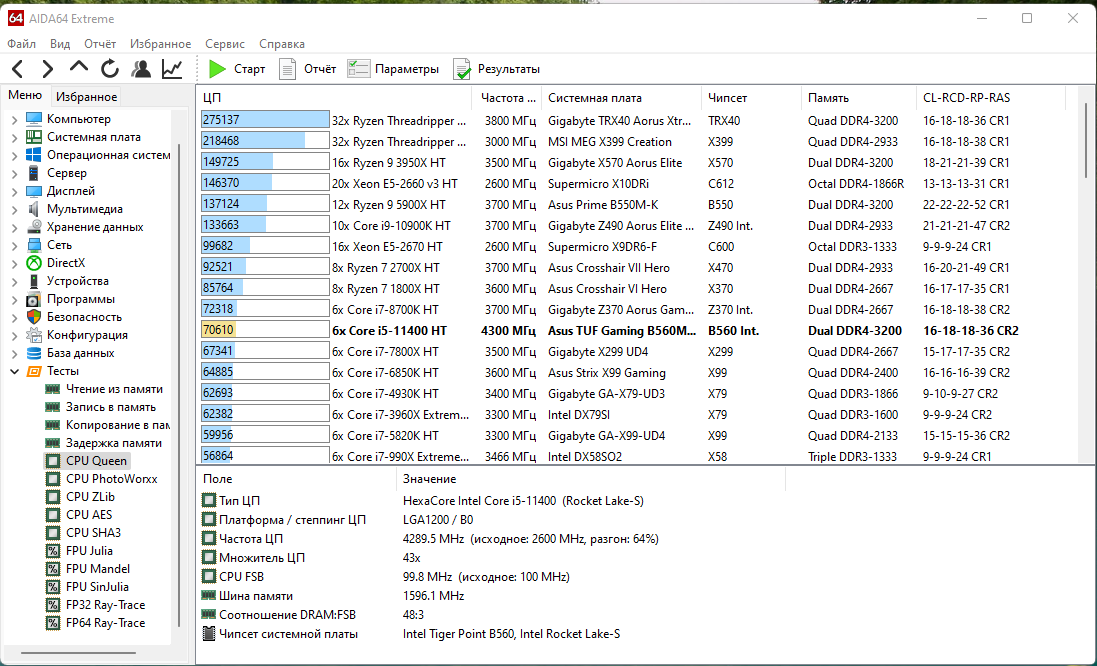Expand the Системная плата tree node
The image size is (1097, 666).
[14, 138]
